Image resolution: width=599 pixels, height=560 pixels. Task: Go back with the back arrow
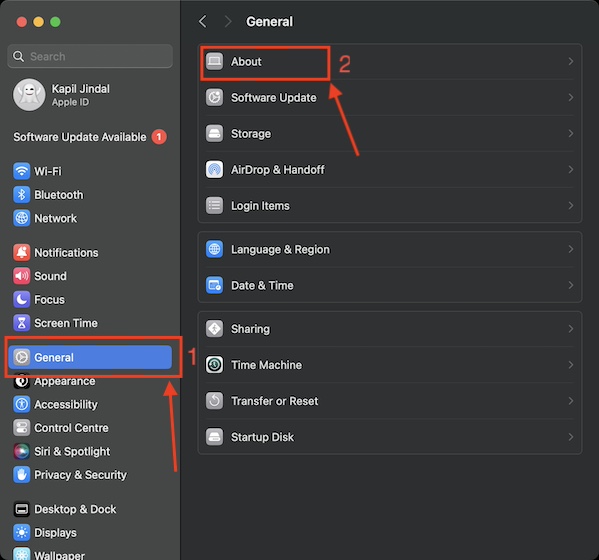tap(203, 21)
